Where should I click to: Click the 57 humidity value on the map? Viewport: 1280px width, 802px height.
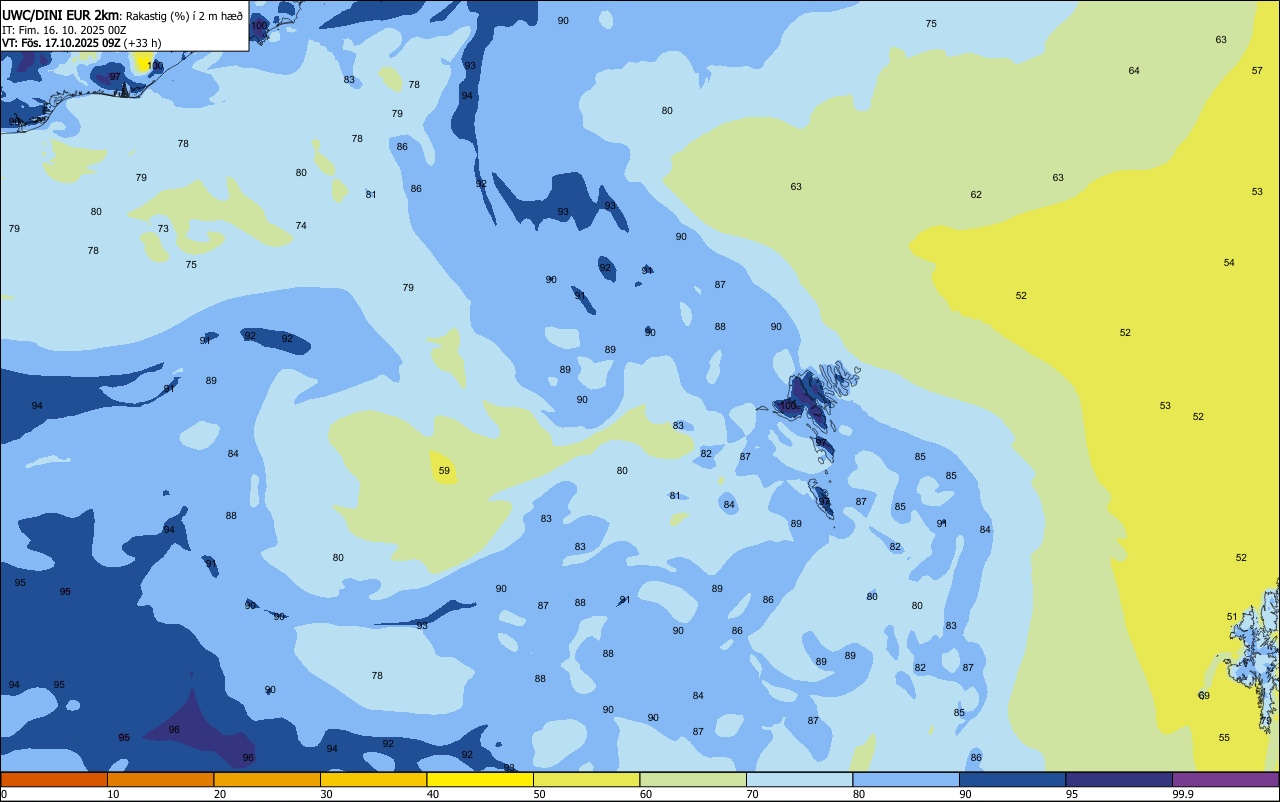tap(1257, 71)
